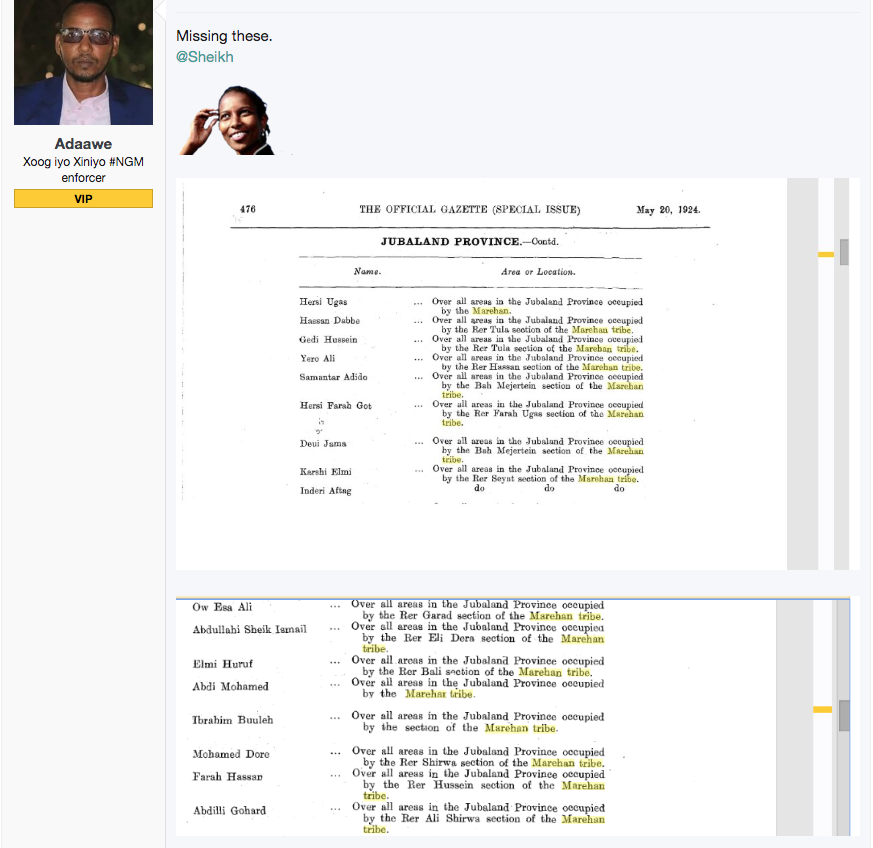Click the yellow VIP badge
This screenshot has height=848, width=873.
[x=83, y=199]
